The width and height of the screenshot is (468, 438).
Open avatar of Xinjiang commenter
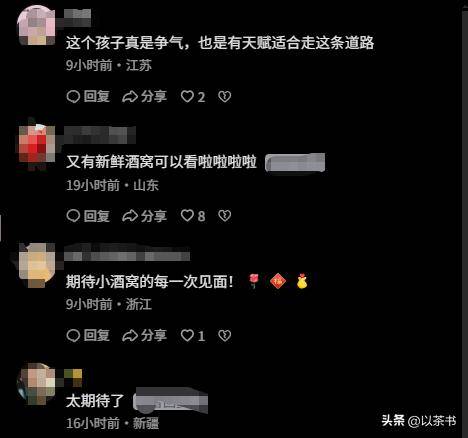(x=36, y=384)
